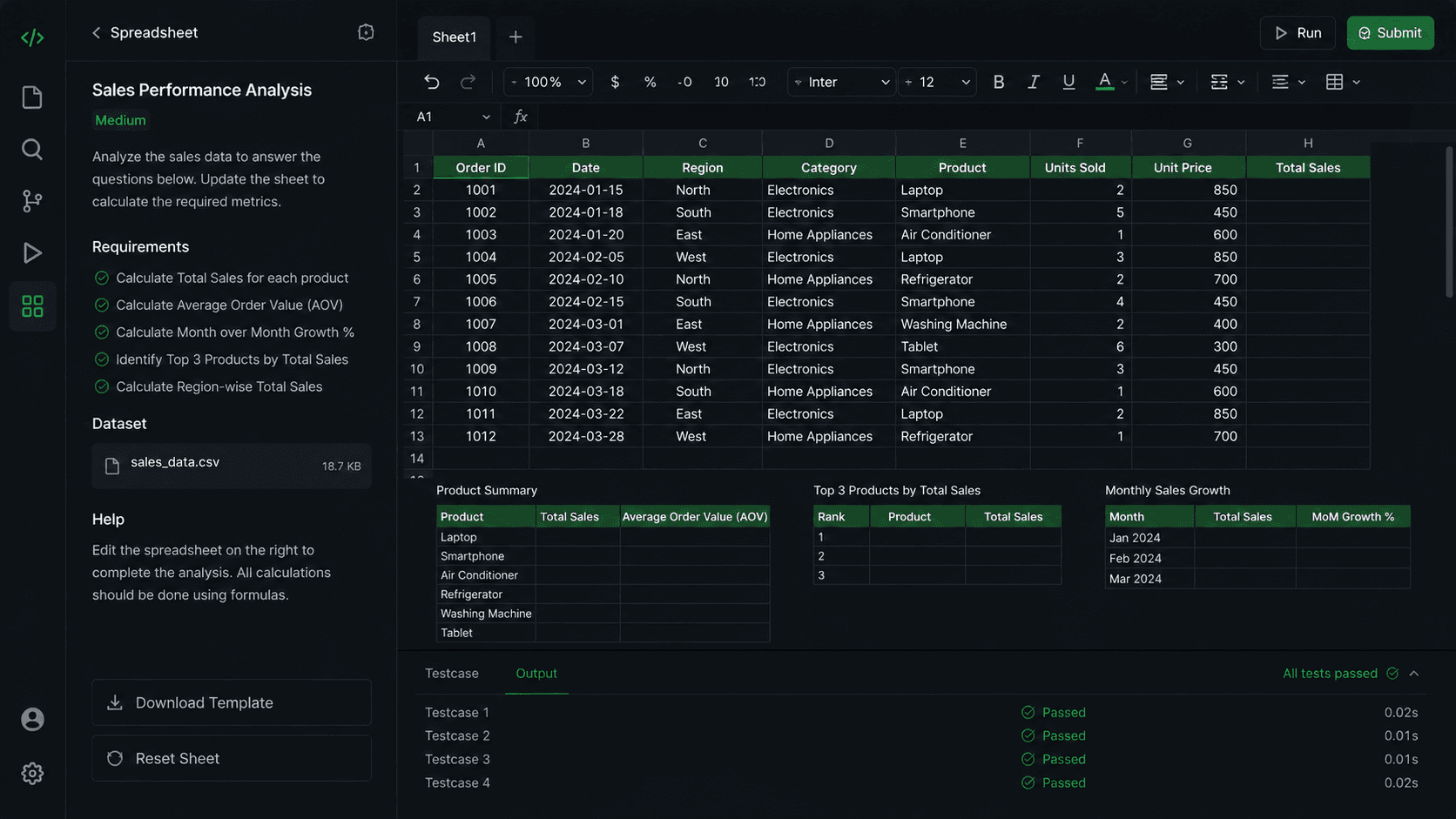Open the Inter font dropdown
The image size is (1456, 819).
[841, 82]
